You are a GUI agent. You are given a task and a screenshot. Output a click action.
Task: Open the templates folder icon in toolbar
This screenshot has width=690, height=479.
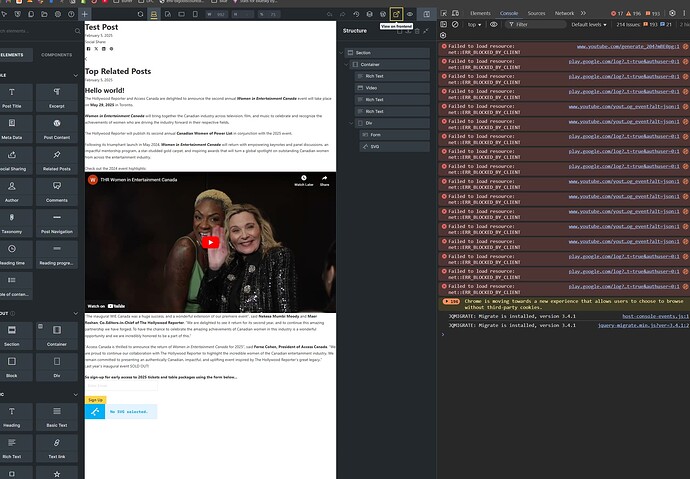(44, 14)
